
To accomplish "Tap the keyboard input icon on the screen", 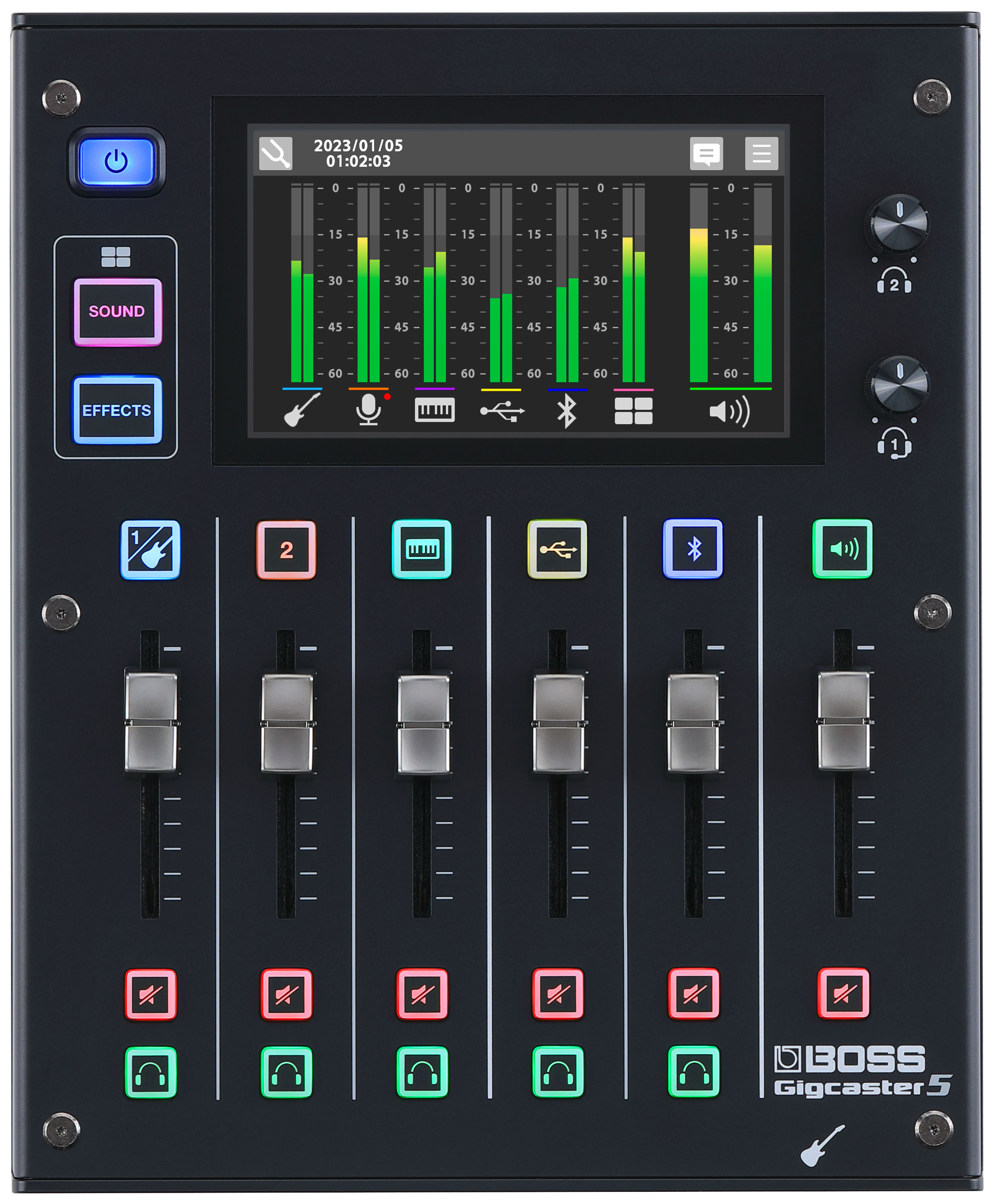I will click(435, 408).
